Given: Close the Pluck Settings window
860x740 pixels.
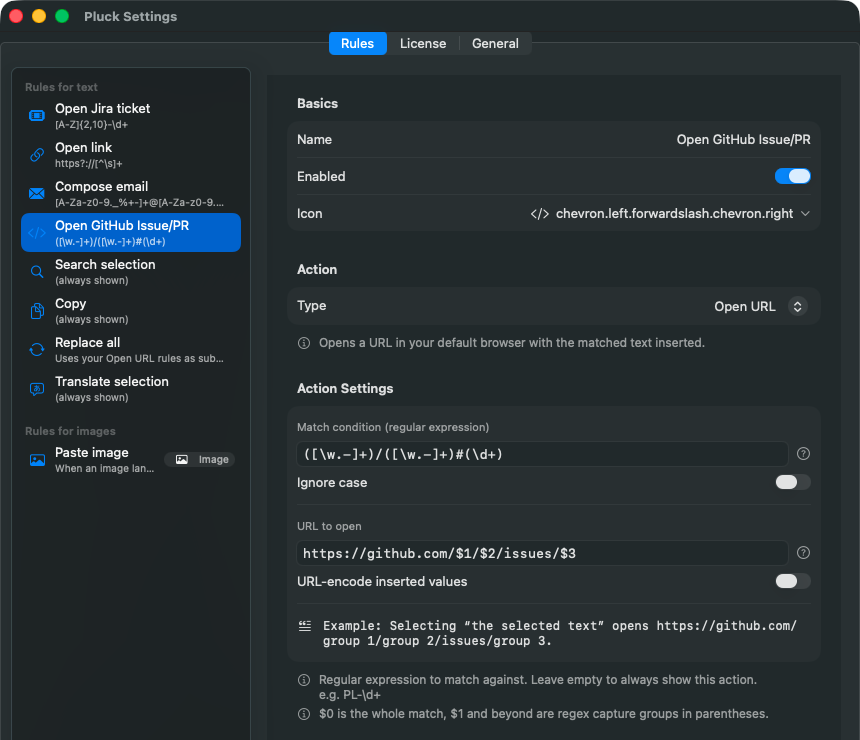Looking at the screenshot, I should pos(16,16).
